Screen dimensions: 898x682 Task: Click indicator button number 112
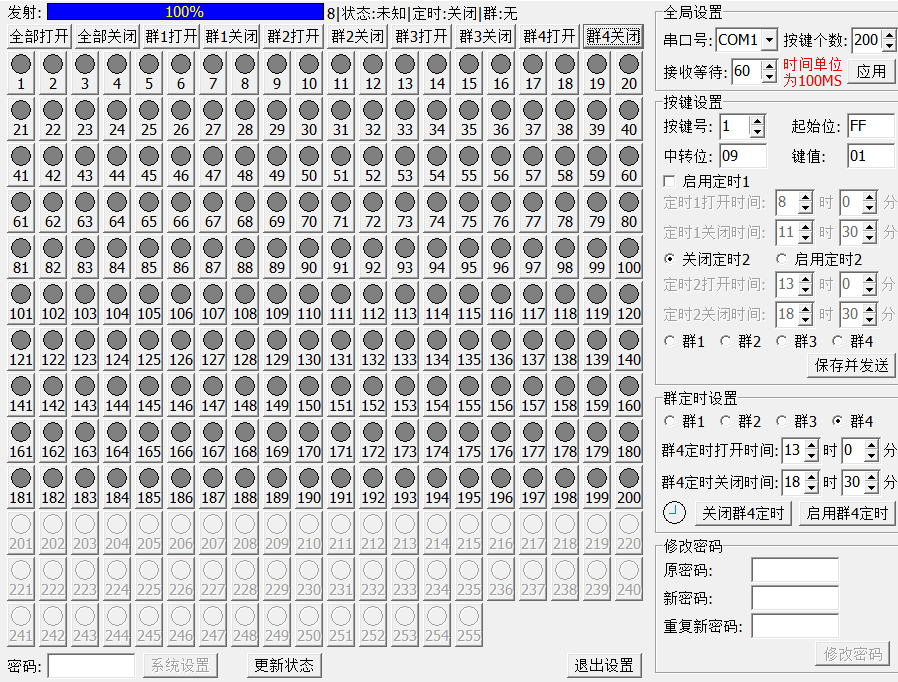click(373, 303)
